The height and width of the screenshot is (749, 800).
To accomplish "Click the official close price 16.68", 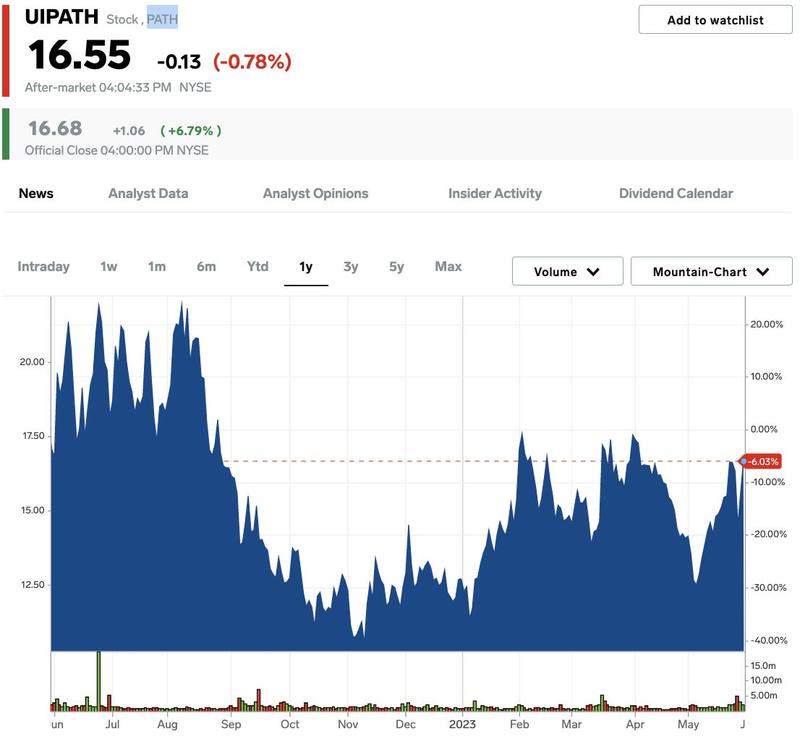I will [x=55, y=128].
